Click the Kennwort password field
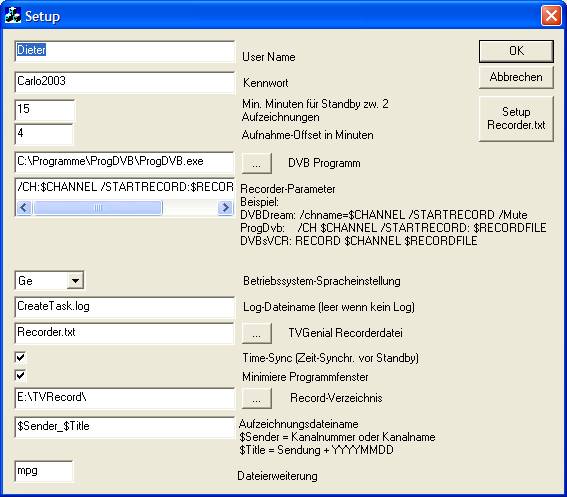 coord(125,82)
